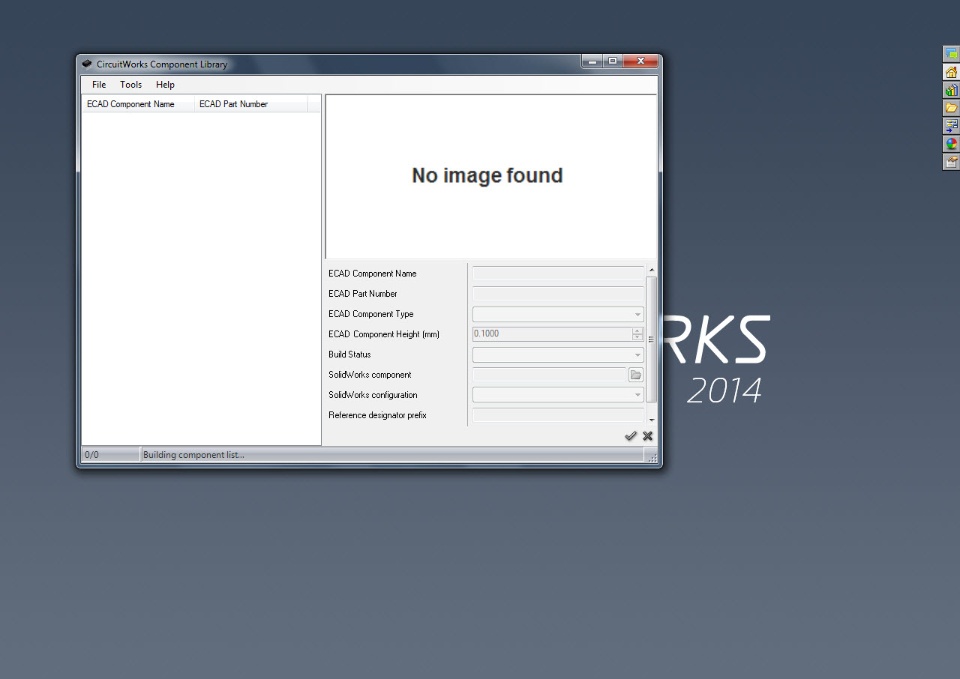The image size is (960, 679).
Task: Open the Design Library task pane tab
Action: pos(951,90)
